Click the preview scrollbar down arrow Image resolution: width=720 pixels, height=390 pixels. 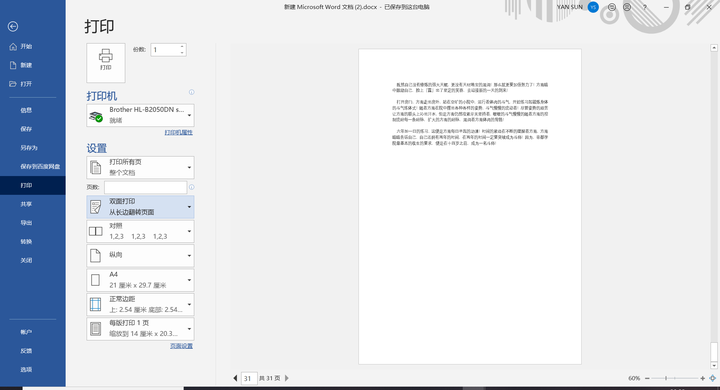point(714,365)
